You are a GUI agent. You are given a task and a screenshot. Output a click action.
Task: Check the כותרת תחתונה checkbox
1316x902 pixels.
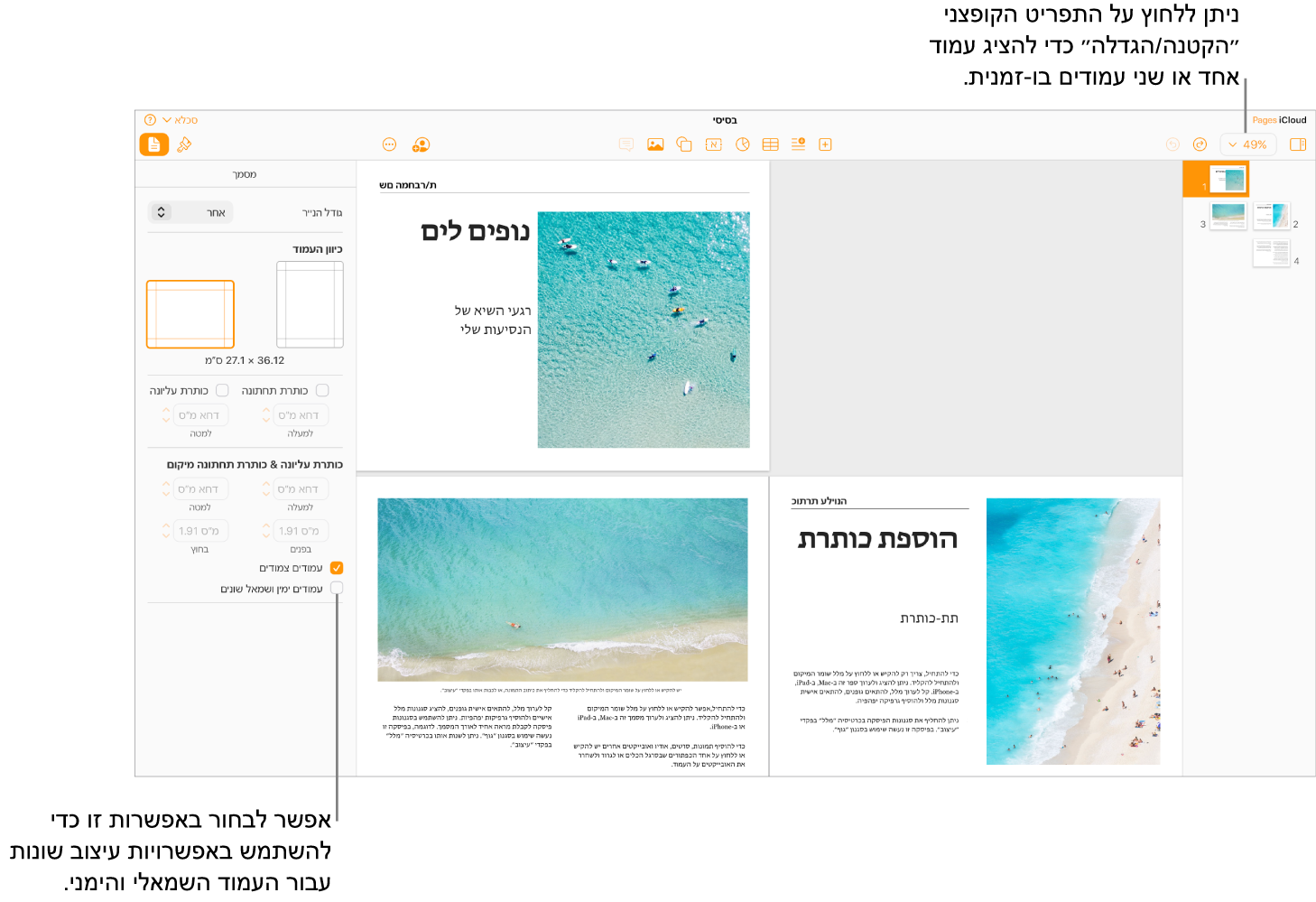click(322, 389)
